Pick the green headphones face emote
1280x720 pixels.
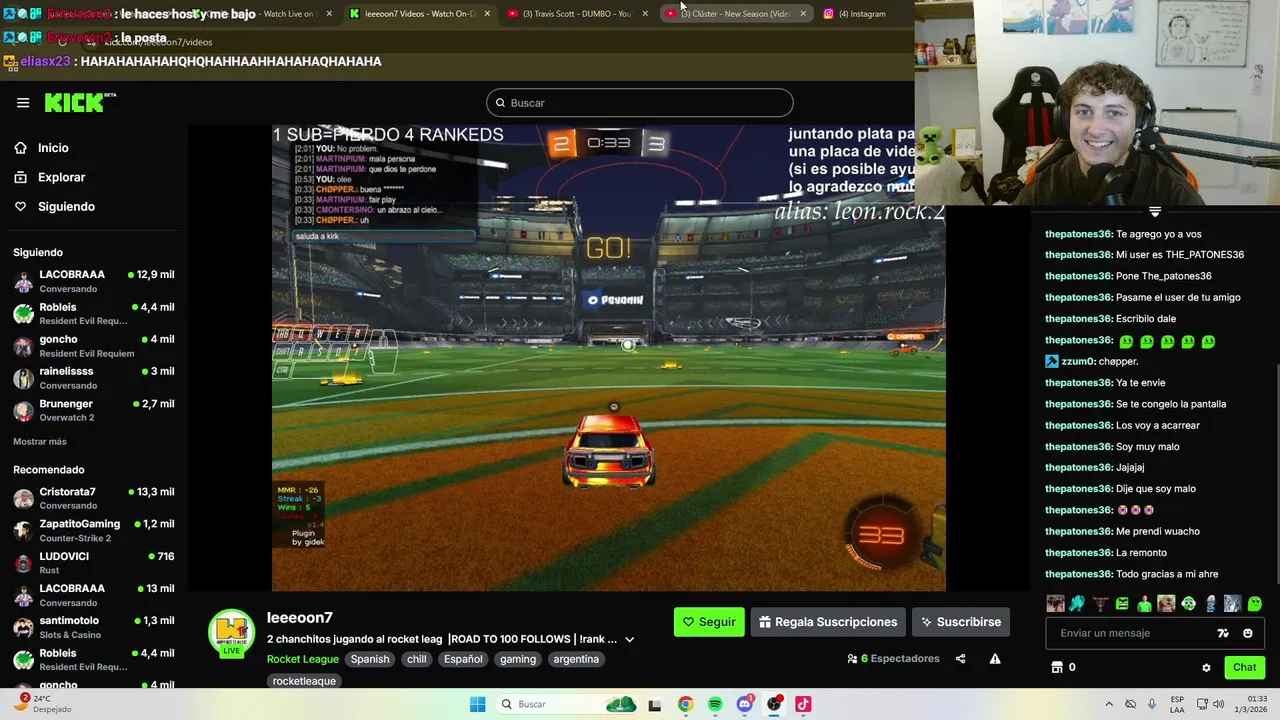pyautogui.click(x=1188, y=603)
